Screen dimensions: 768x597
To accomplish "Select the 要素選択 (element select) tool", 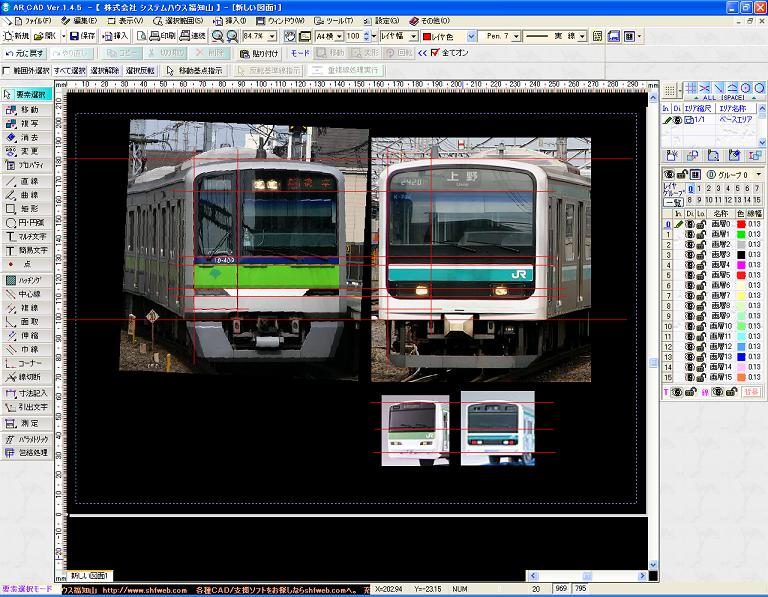I will [27, 95].
